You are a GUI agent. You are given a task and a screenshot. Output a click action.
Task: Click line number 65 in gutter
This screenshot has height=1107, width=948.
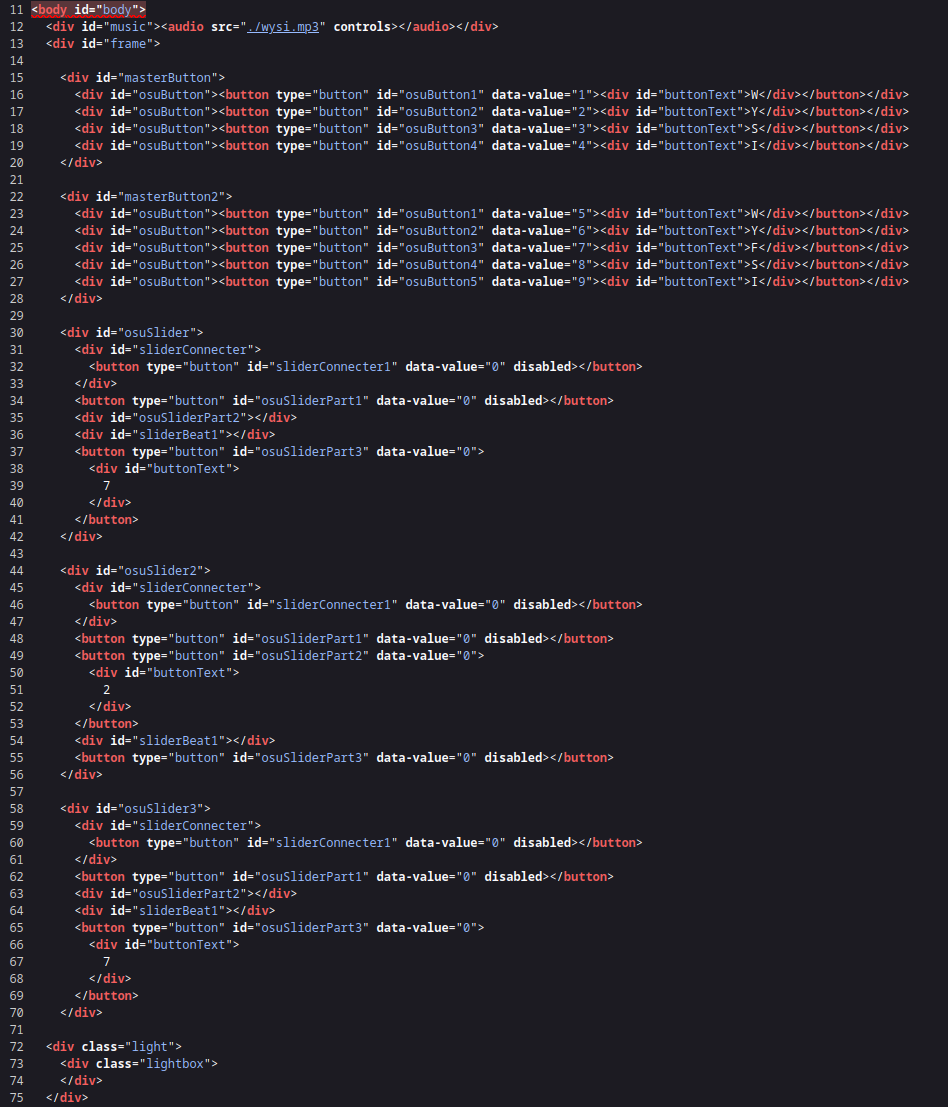point(16,928)
